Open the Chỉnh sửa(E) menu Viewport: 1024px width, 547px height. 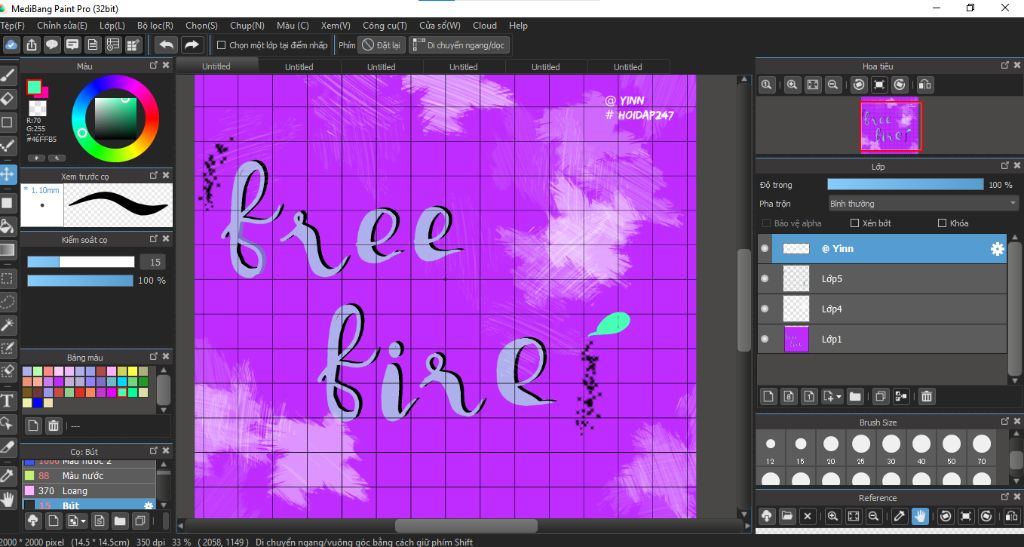pos(62,25)
